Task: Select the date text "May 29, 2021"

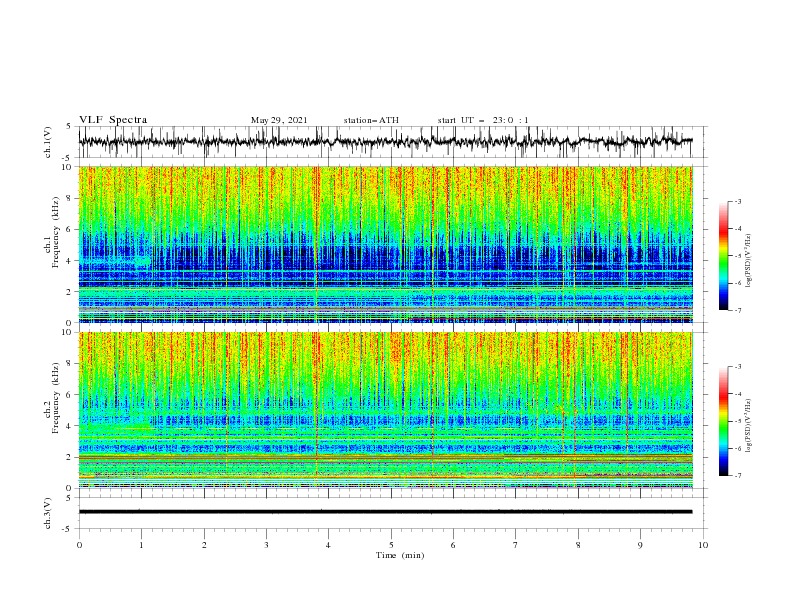Action: [x=279, y=120]
